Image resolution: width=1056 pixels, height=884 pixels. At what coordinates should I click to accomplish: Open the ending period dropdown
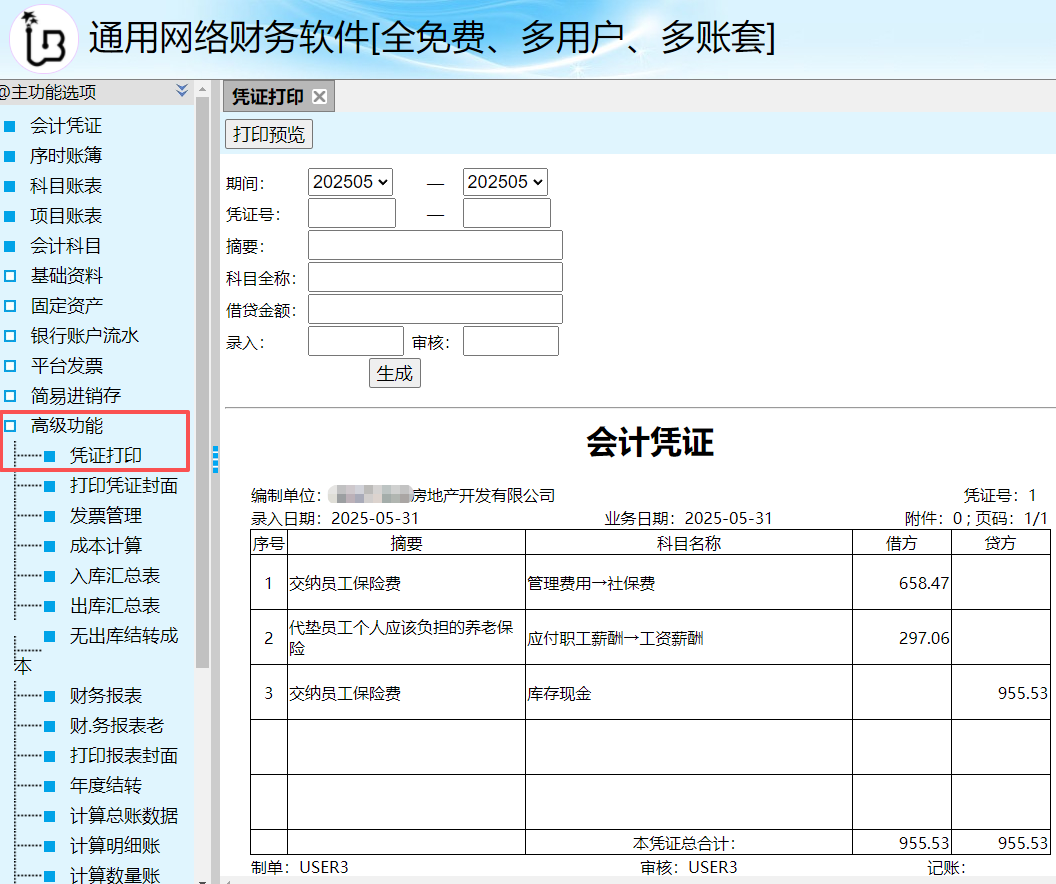click(x=505, y=182)
